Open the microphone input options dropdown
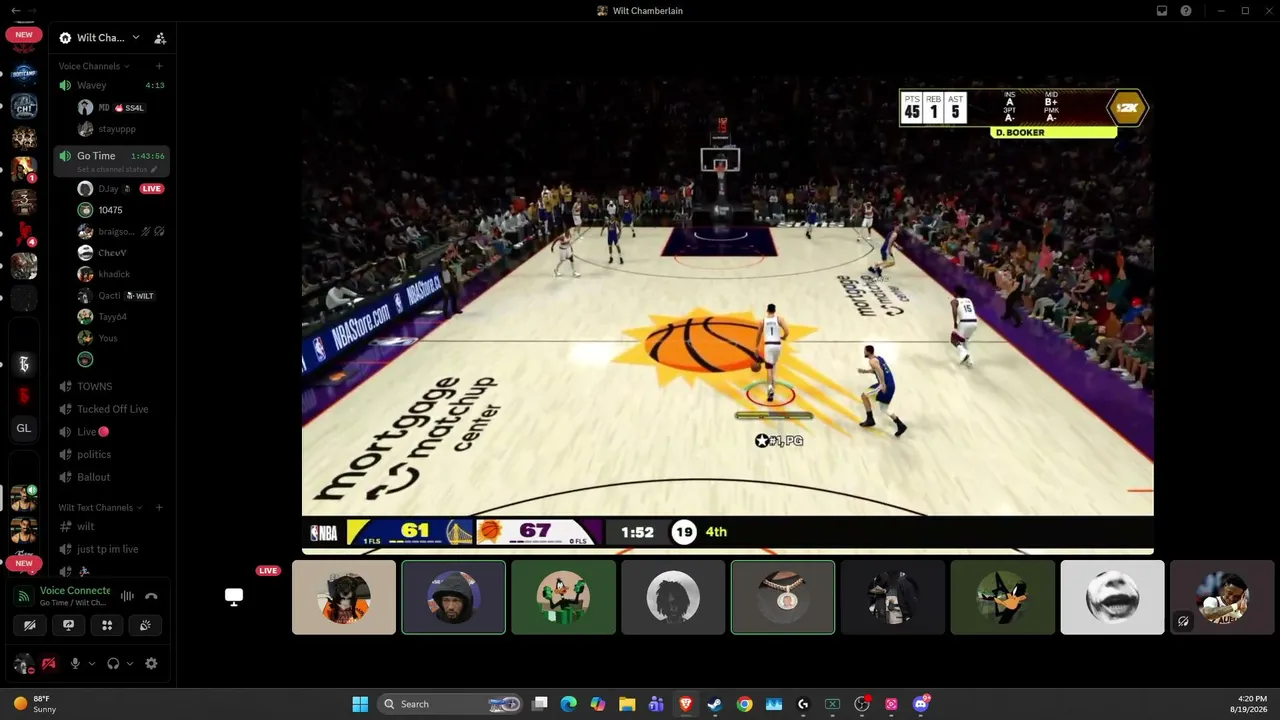The height and width of the screenshot is (720, 1280). tap(92, 663)
